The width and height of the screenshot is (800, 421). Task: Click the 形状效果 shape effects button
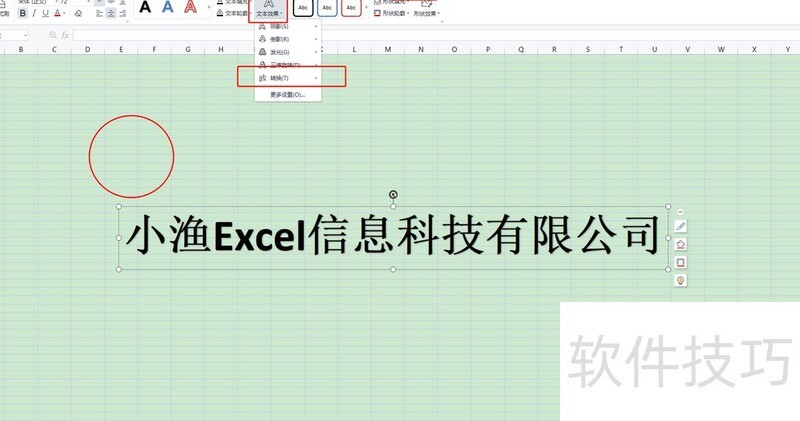(426, 9)
